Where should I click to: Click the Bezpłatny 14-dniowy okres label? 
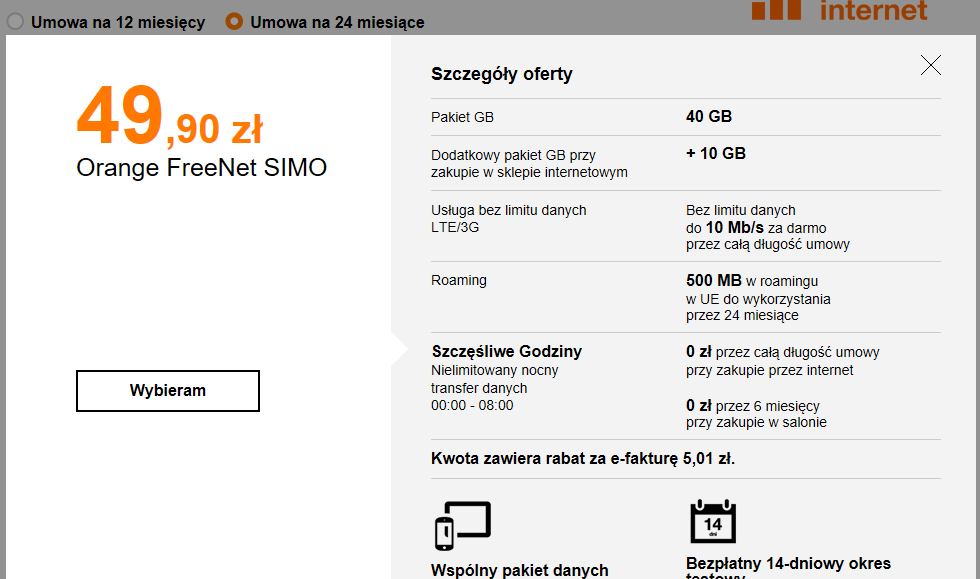(788, 564)
